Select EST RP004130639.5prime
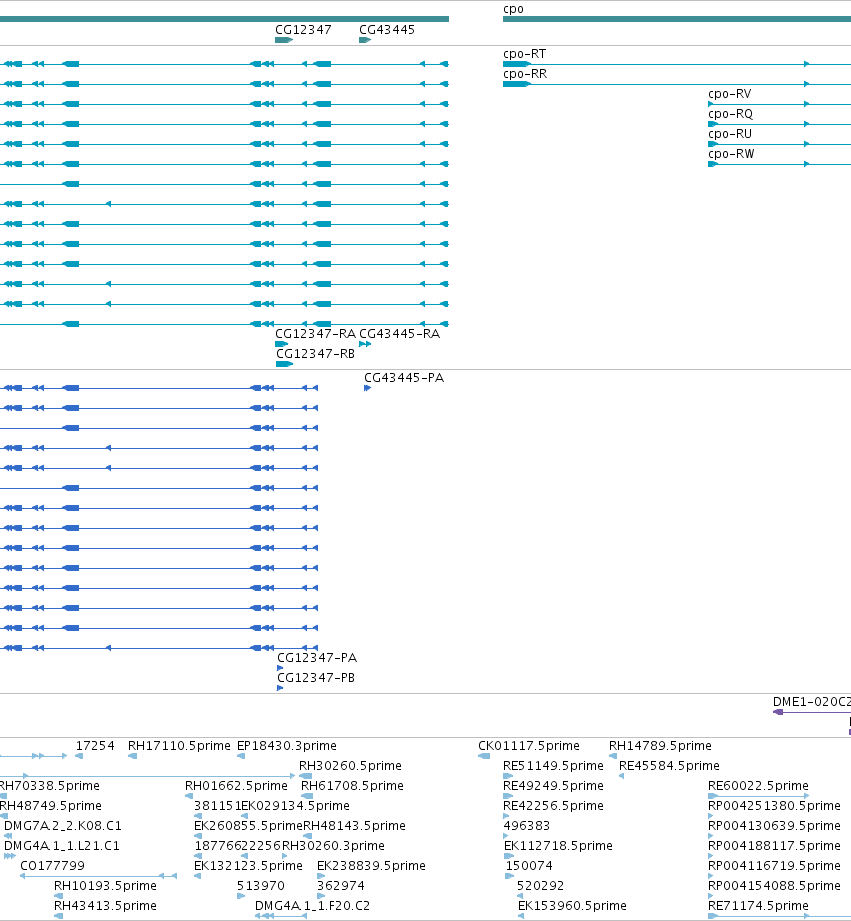The height and width of the screenshot is (921, 851). pos(774,826)
